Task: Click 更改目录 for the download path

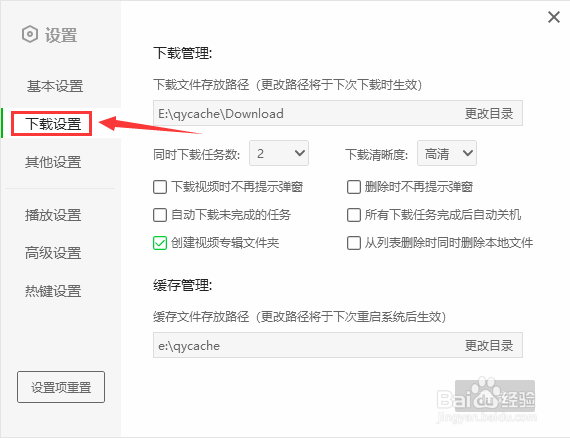Action: [x=489, y=113]
